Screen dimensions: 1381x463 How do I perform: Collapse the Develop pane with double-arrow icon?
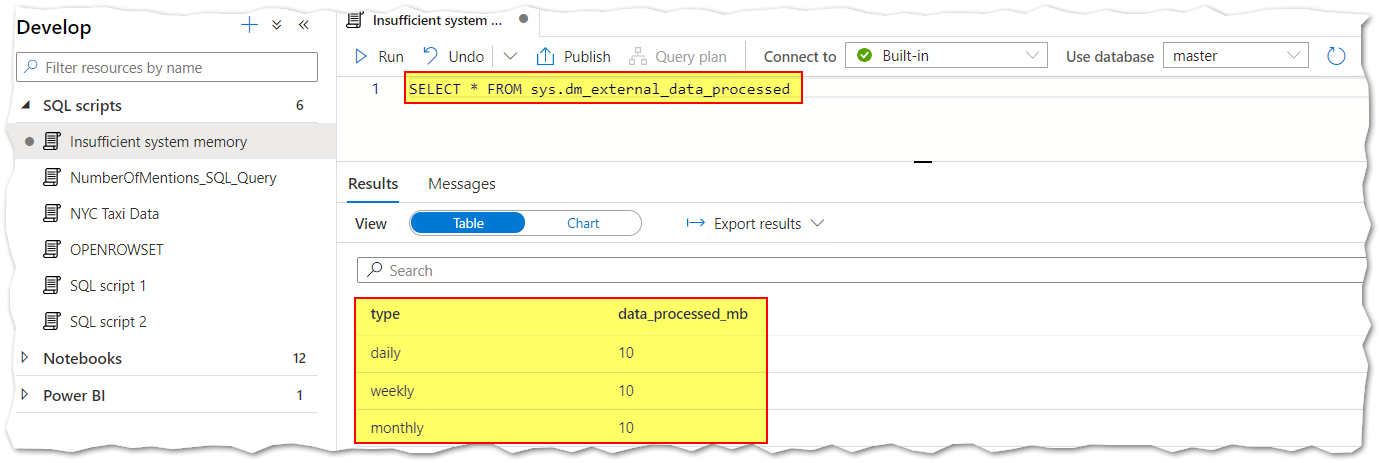[x=303, y=26]
